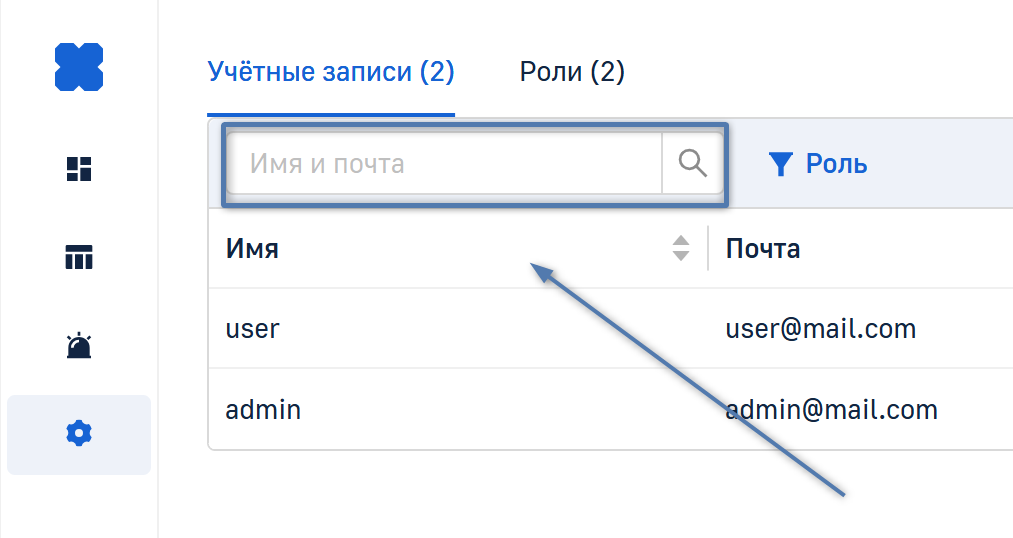Click the Имя column header
Viewport: 1013px width, 538px height.
[x=253, y=248]
